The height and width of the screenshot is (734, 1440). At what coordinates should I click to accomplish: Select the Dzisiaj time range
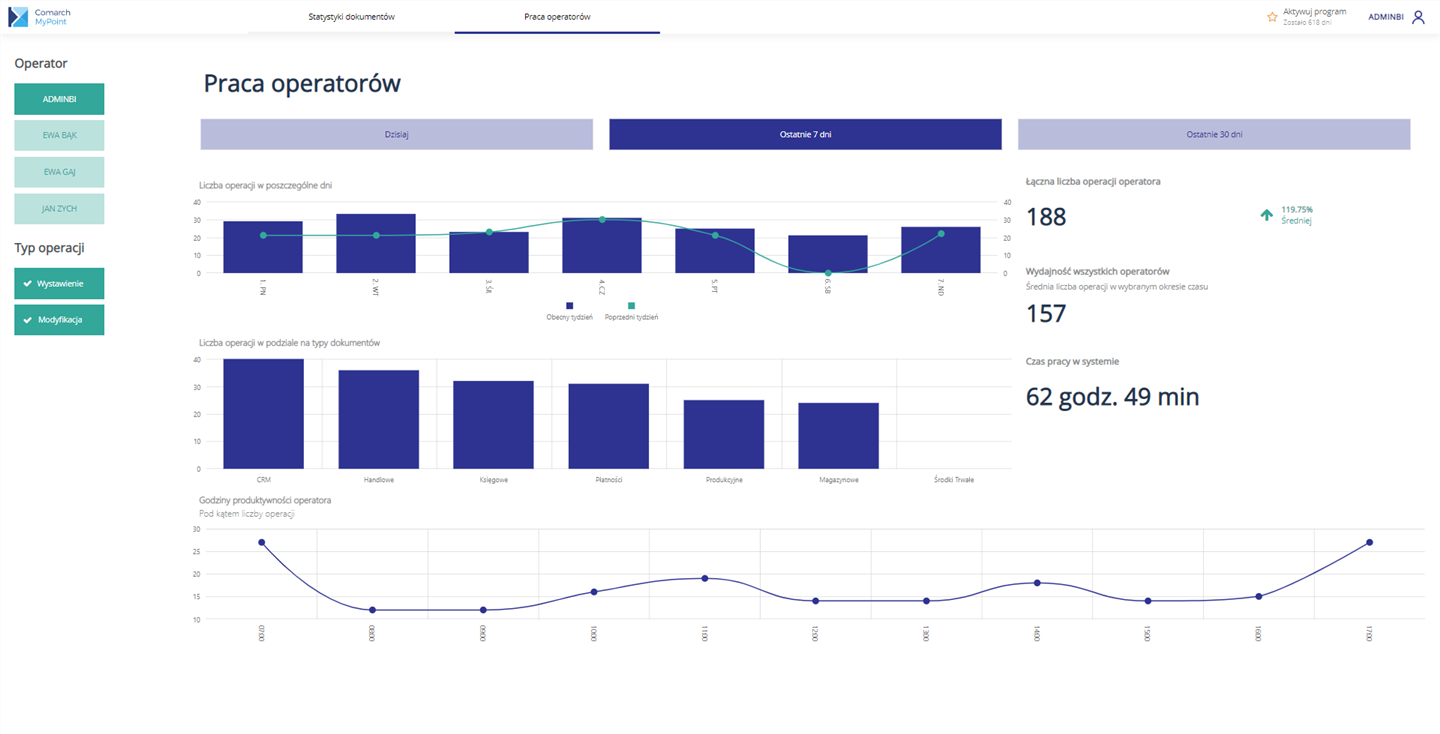tap(397, 134)
